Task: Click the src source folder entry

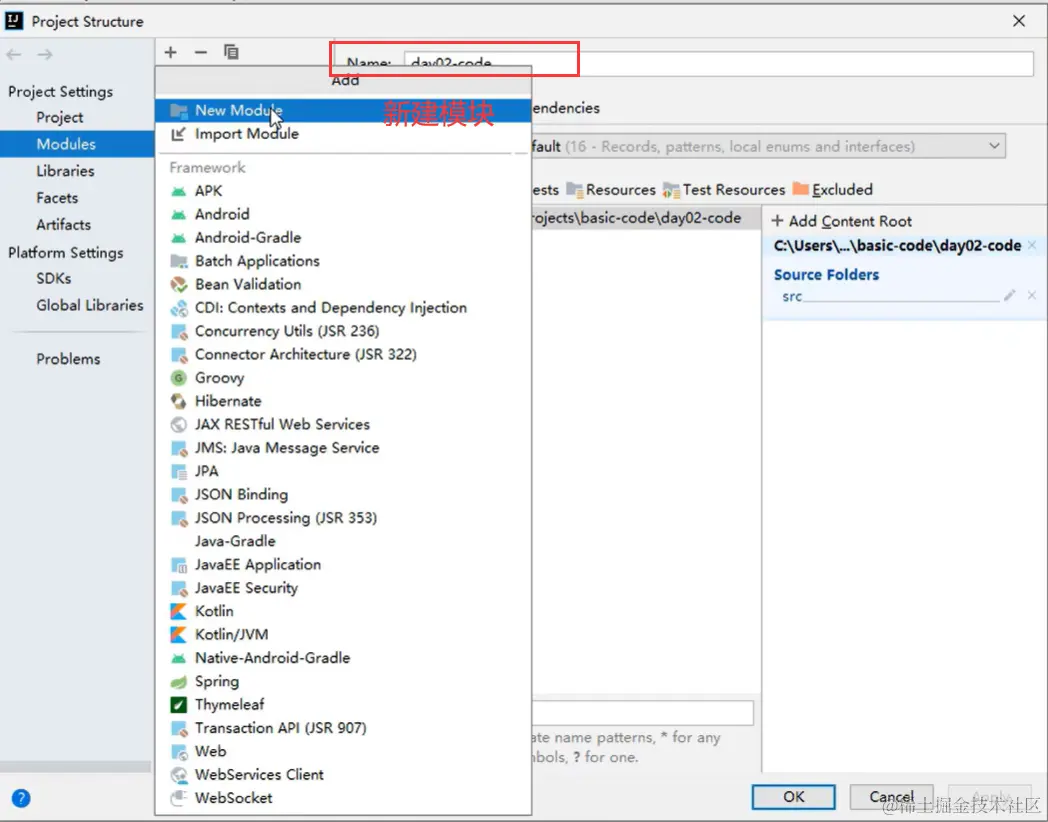Action: 792,296
